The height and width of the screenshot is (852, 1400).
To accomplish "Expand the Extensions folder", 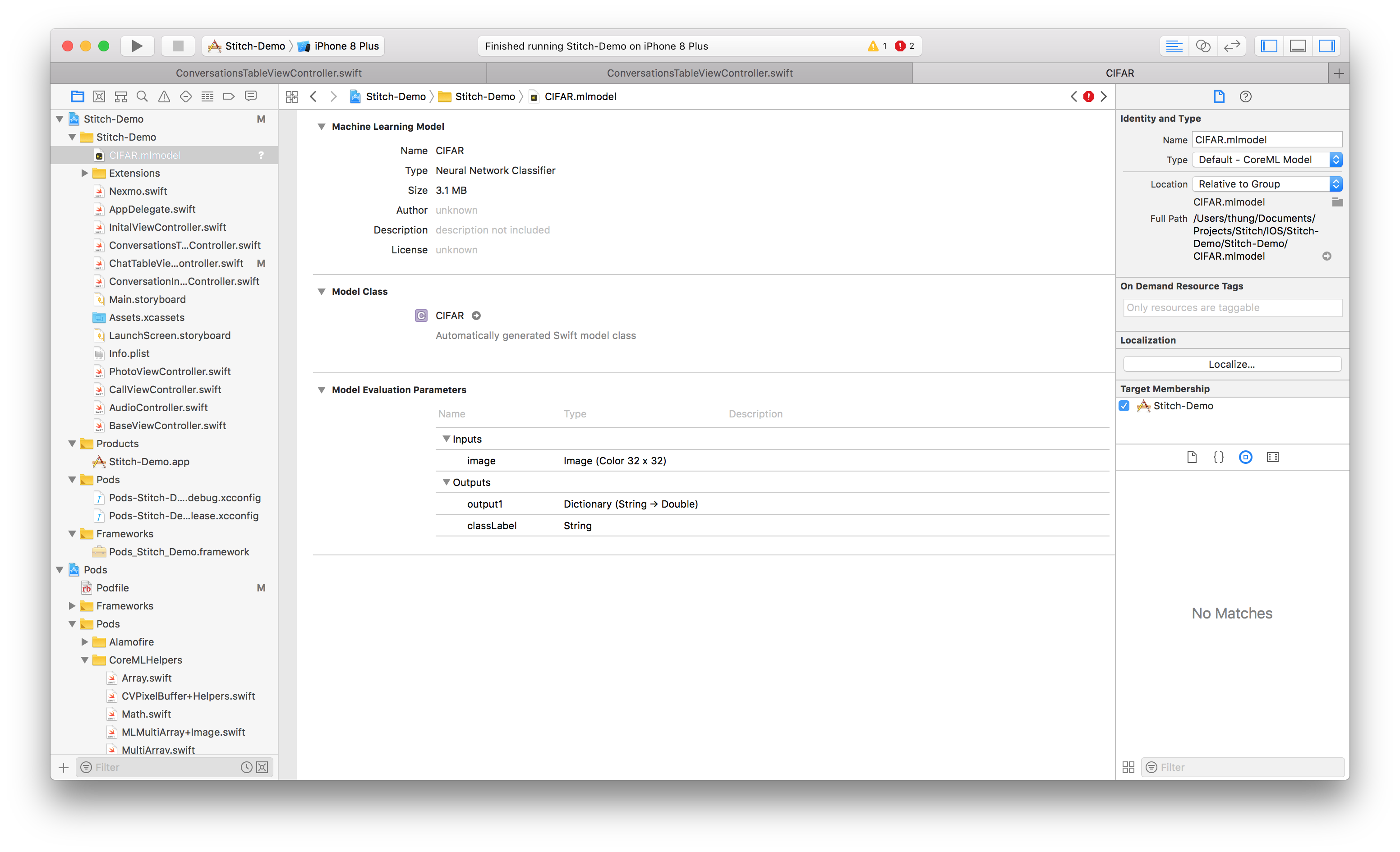I will (85, 173).
